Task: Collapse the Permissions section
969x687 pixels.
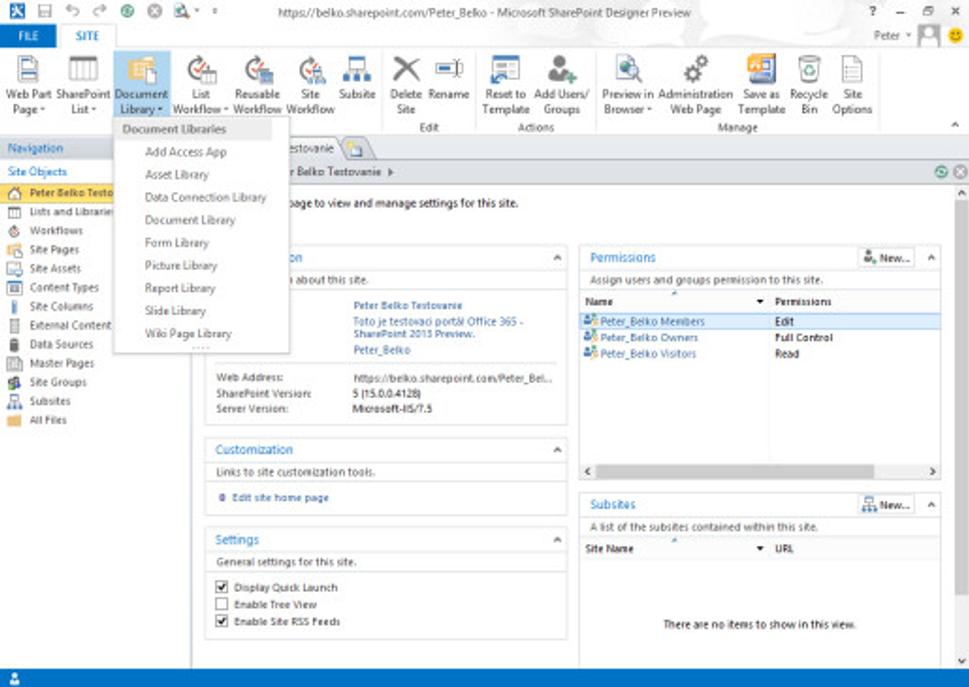Action: pos(931,258)
